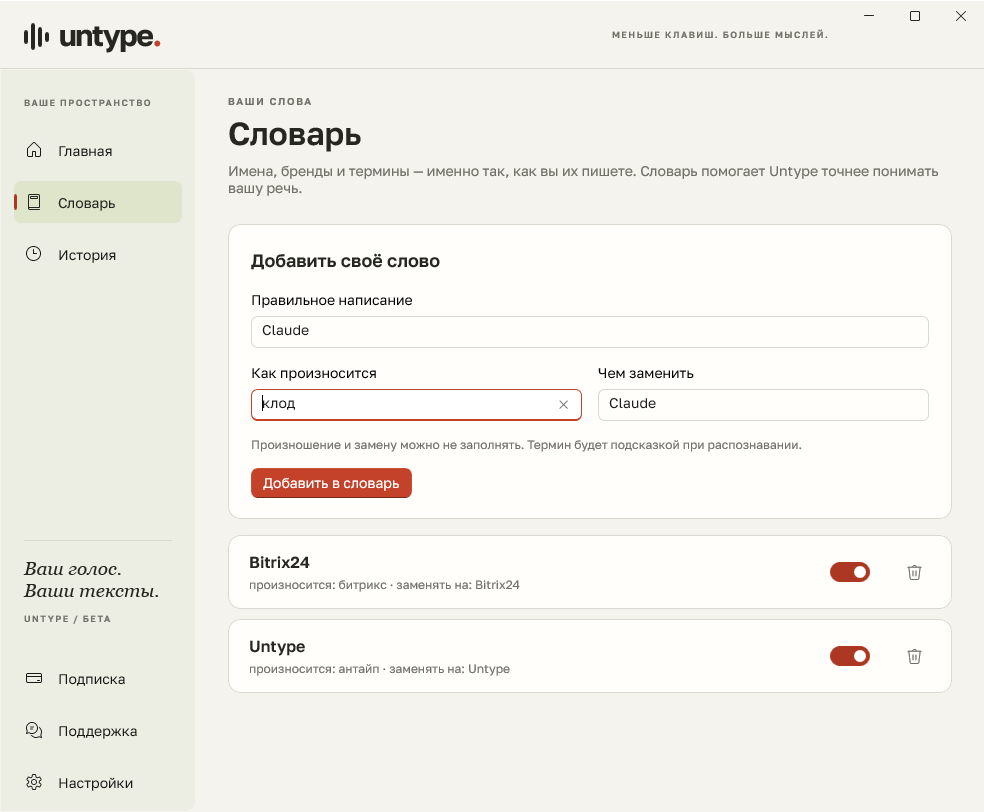Go to История section
984x812 pixels.
(98, 255)
